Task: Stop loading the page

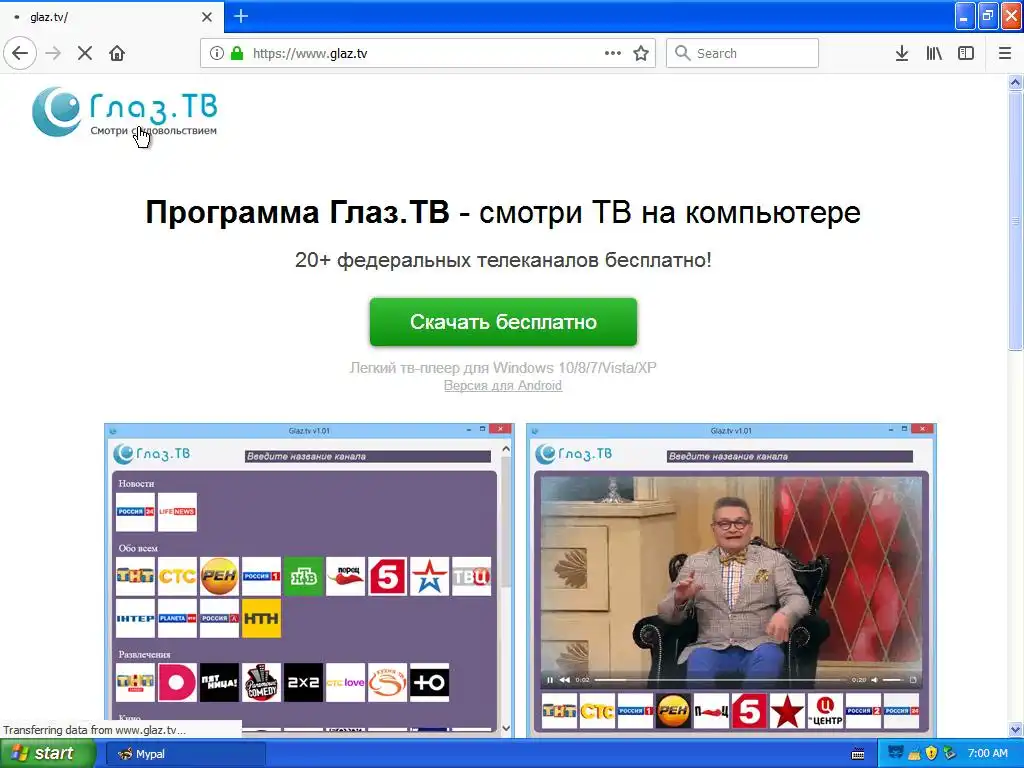Action: pos(85,53)
